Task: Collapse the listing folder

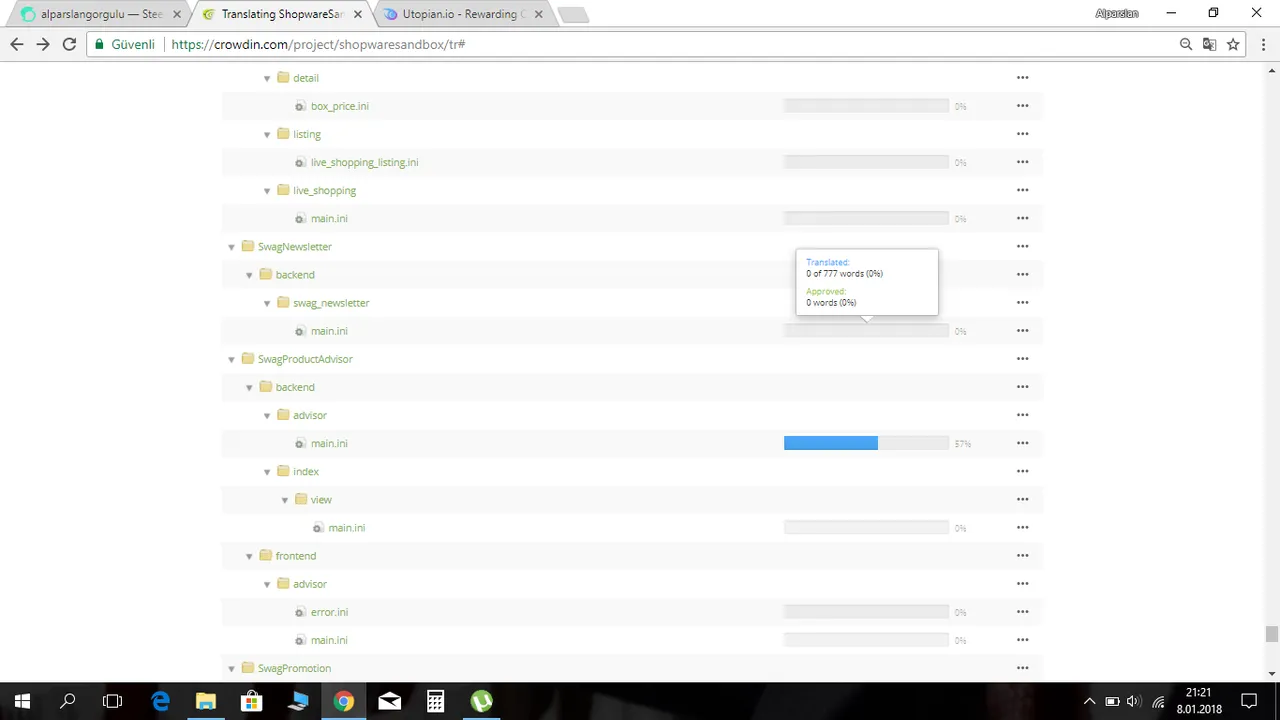Action: click(x=267, y=134)
